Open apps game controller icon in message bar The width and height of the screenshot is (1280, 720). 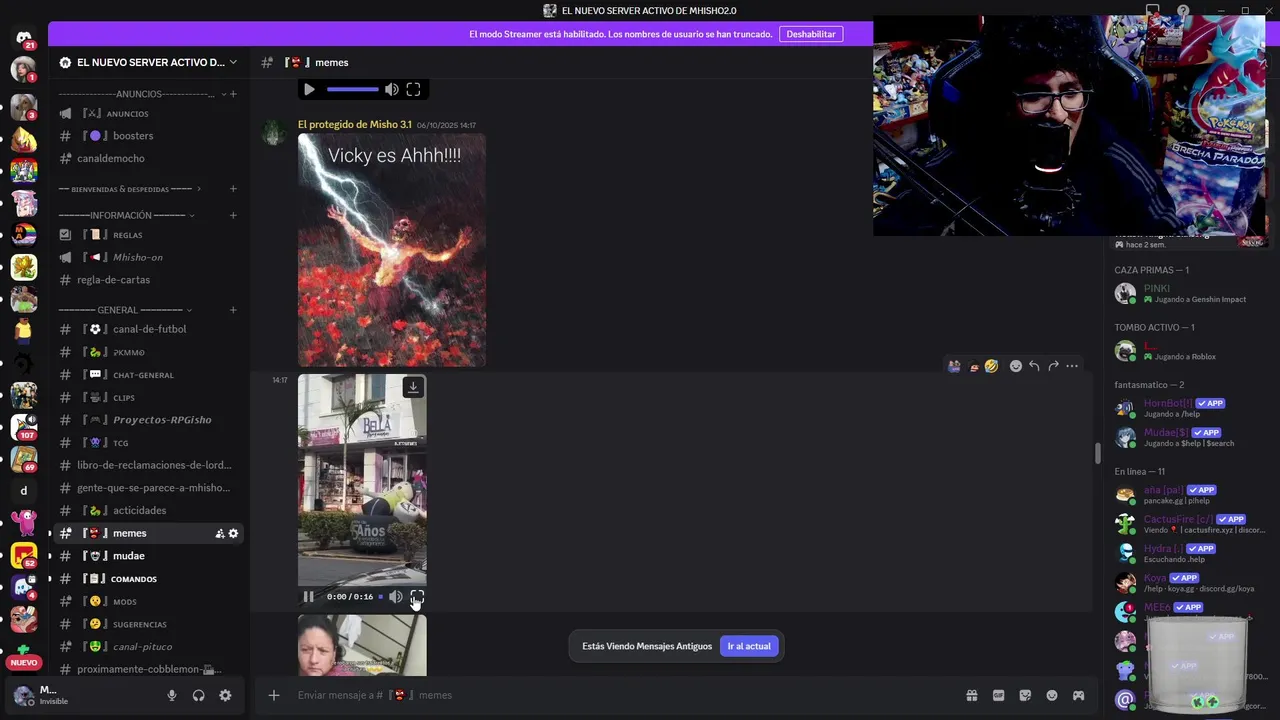pyautogui.click(x=1079, y=696)
